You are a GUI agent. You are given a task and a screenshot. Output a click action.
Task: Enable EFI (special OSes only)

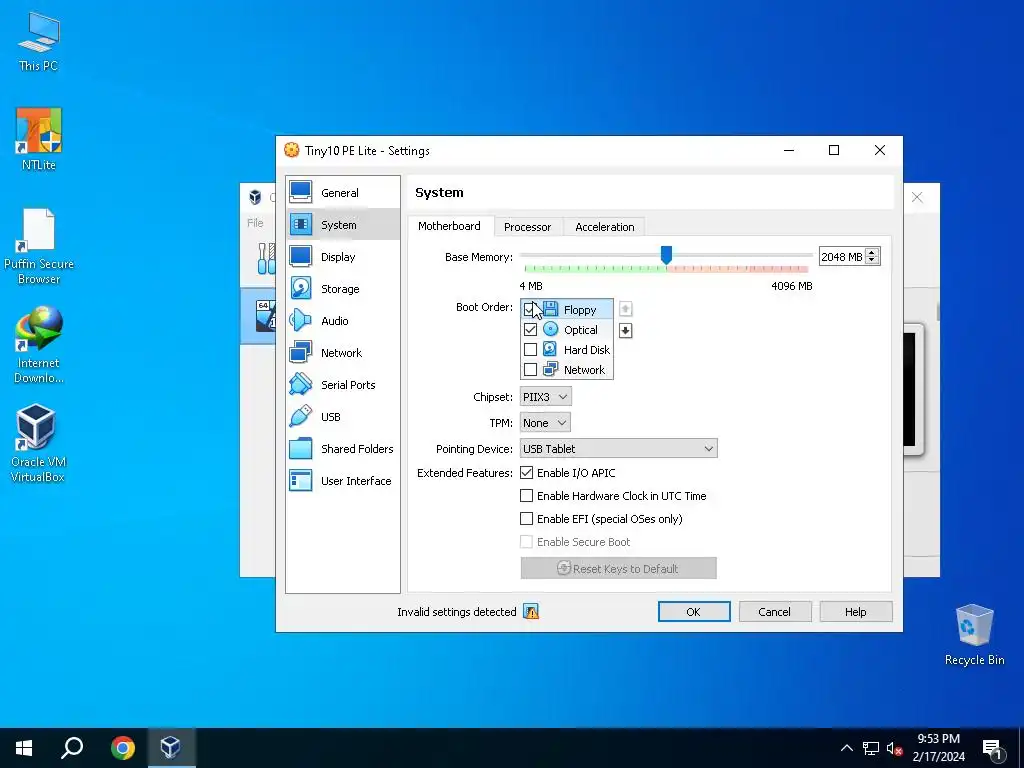(526, 519)
